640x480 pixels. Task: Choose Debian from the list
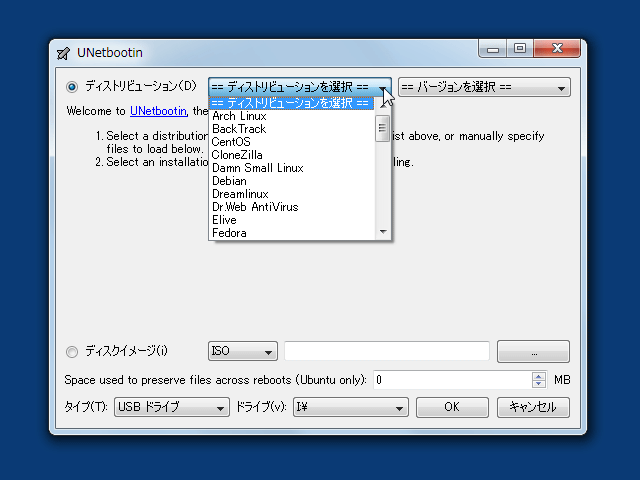click(291, 181)
